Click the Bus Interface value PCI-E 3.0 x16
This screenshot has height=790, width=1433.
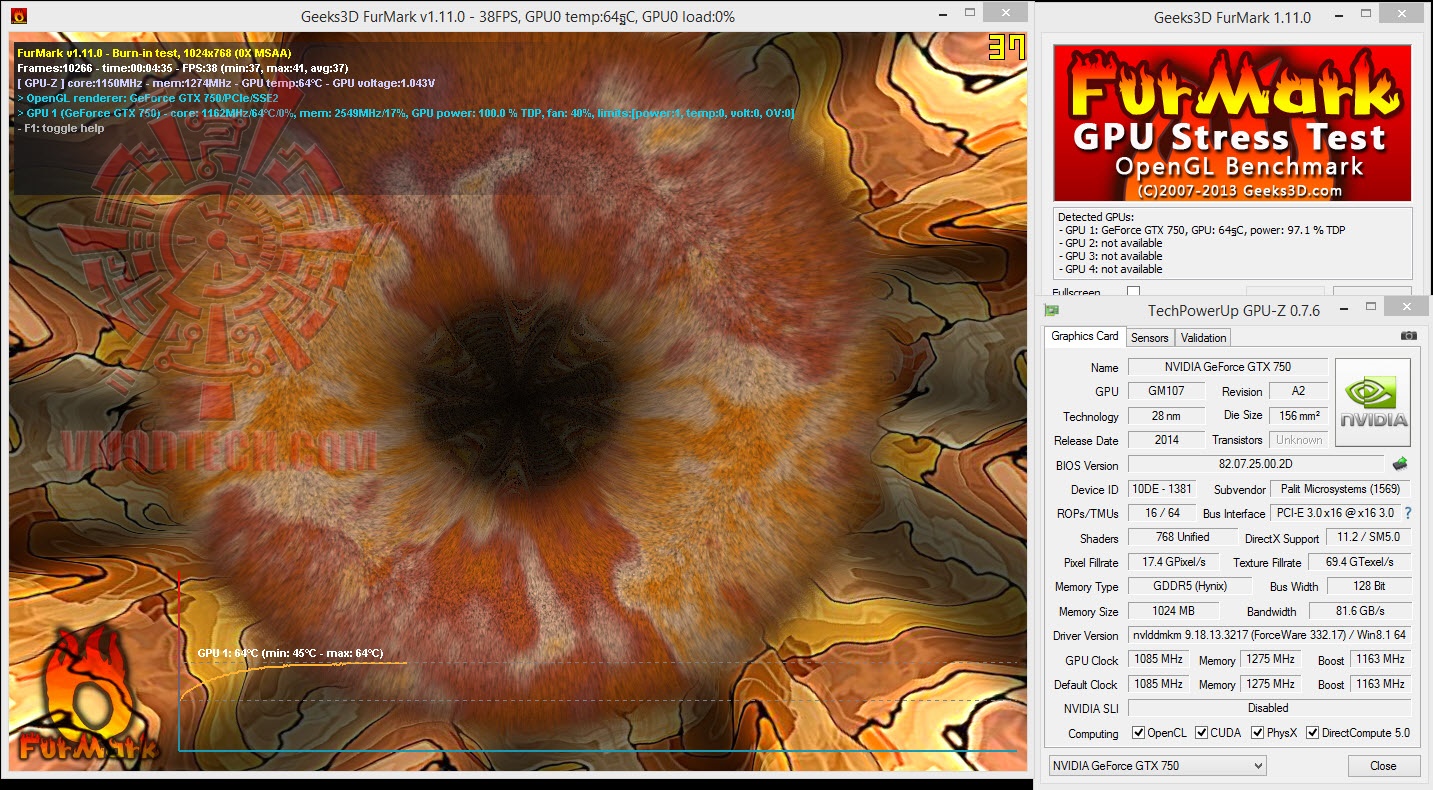[1334, 513]
